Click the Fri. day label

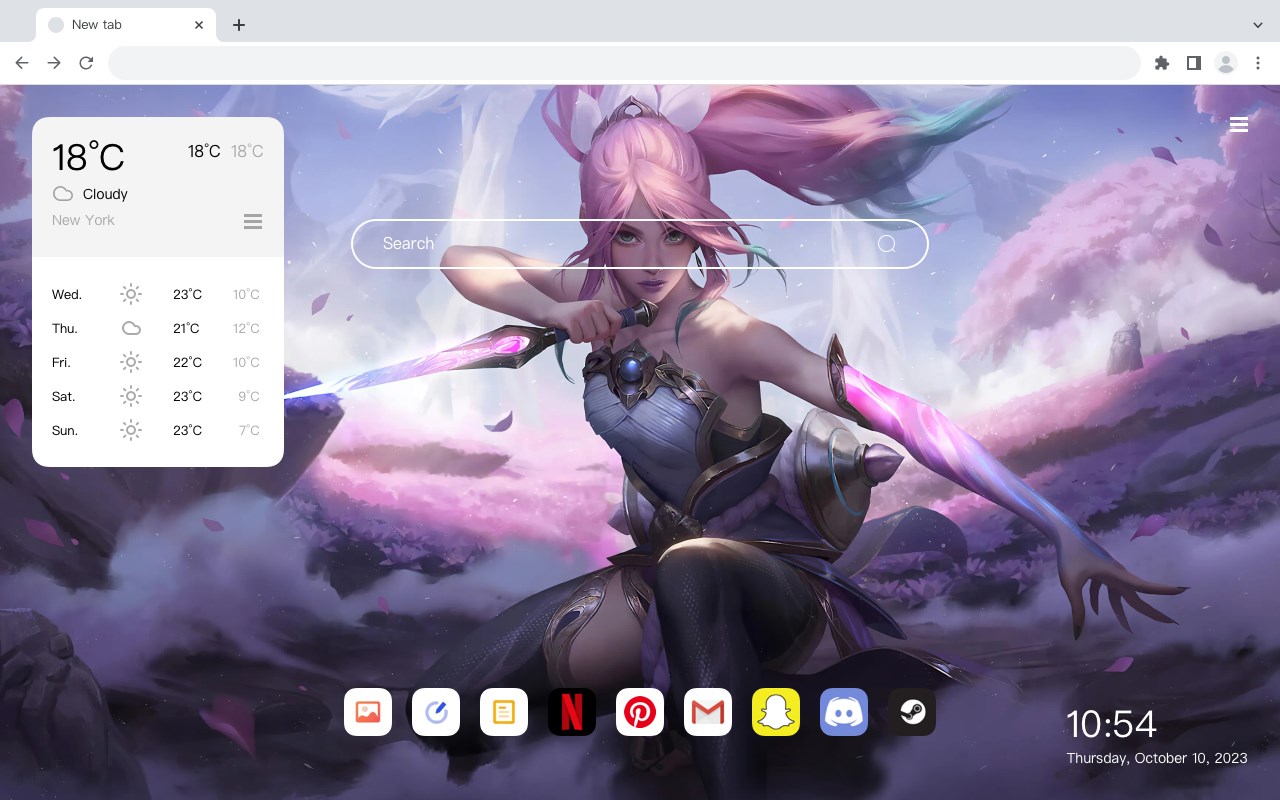click(x=61, y=362)
